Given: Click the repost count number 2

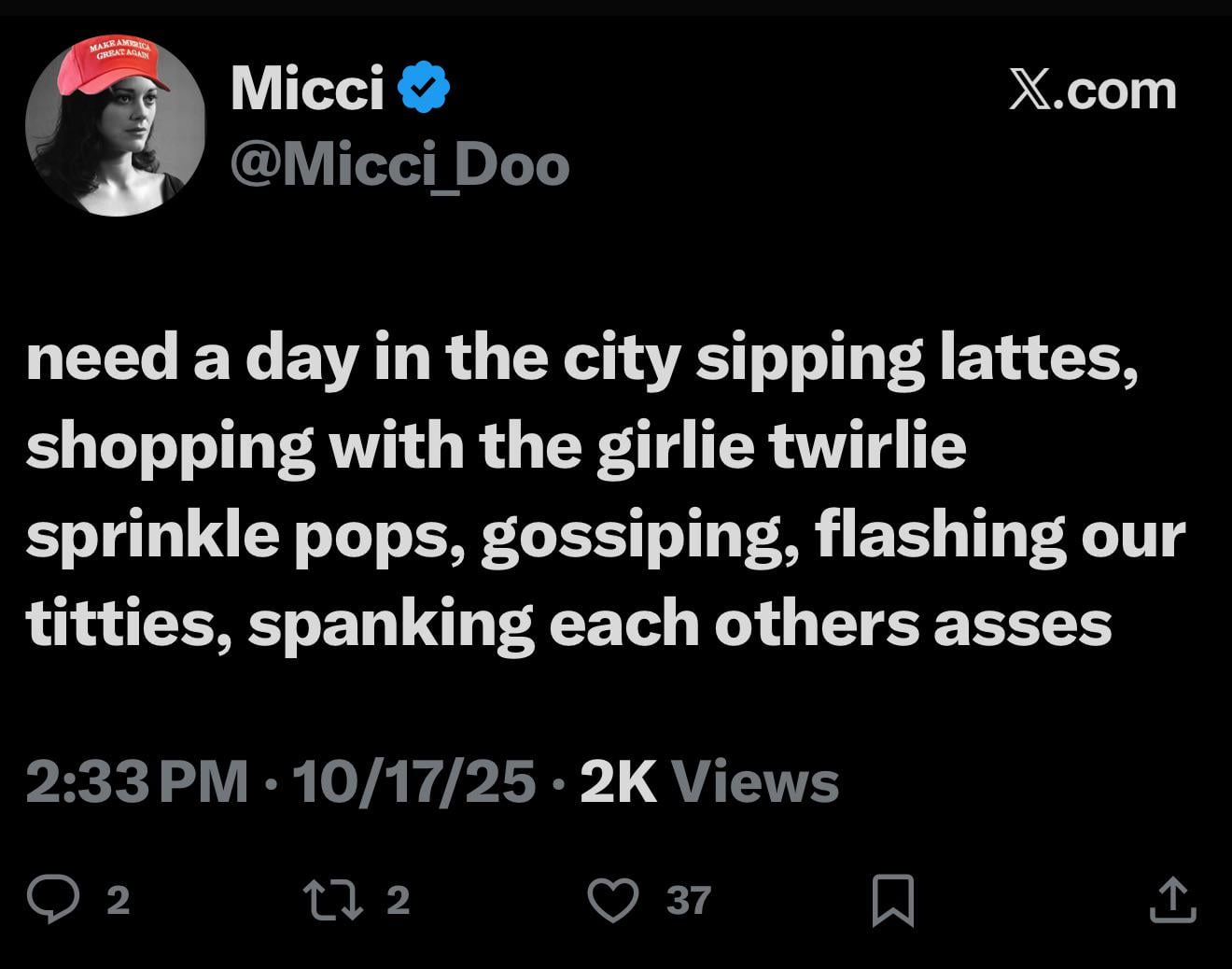Looking at the screenshot, I should pyautogui.click(x=399, y=900).
